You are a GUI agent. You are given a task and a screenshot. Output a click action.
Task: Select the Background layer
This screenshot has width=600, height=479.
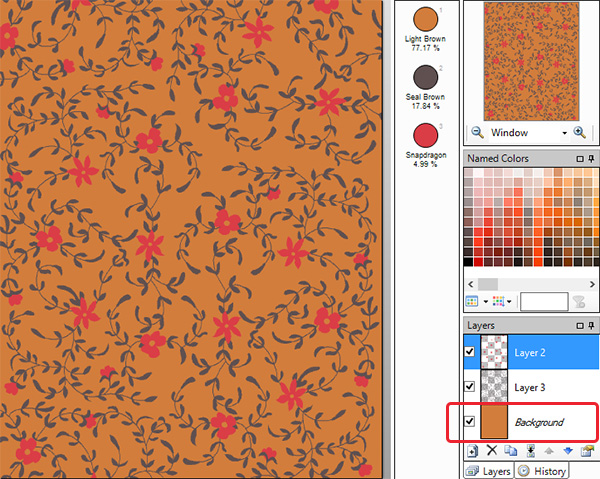coord(540,423)
